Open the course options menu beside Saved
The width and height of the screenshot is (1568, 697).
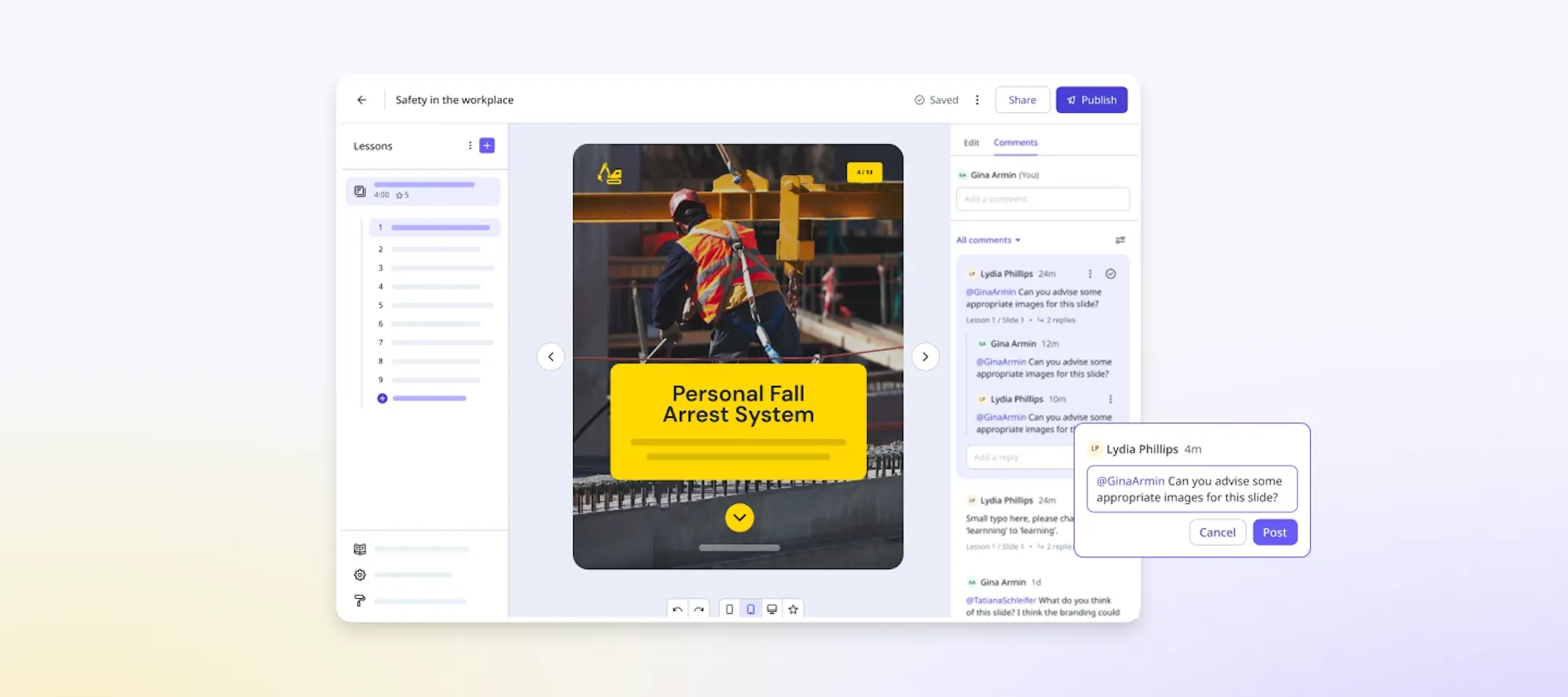(977, 100)
